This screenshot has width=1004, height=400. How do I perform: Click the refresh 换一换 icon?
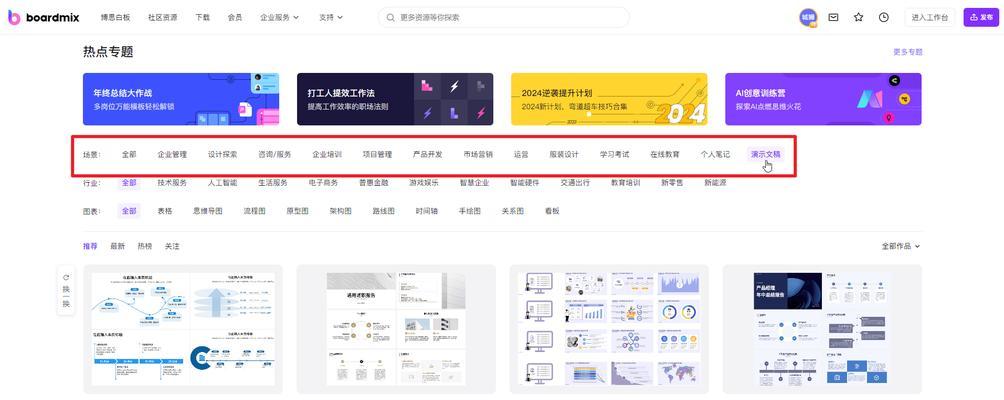coord(66,278)
